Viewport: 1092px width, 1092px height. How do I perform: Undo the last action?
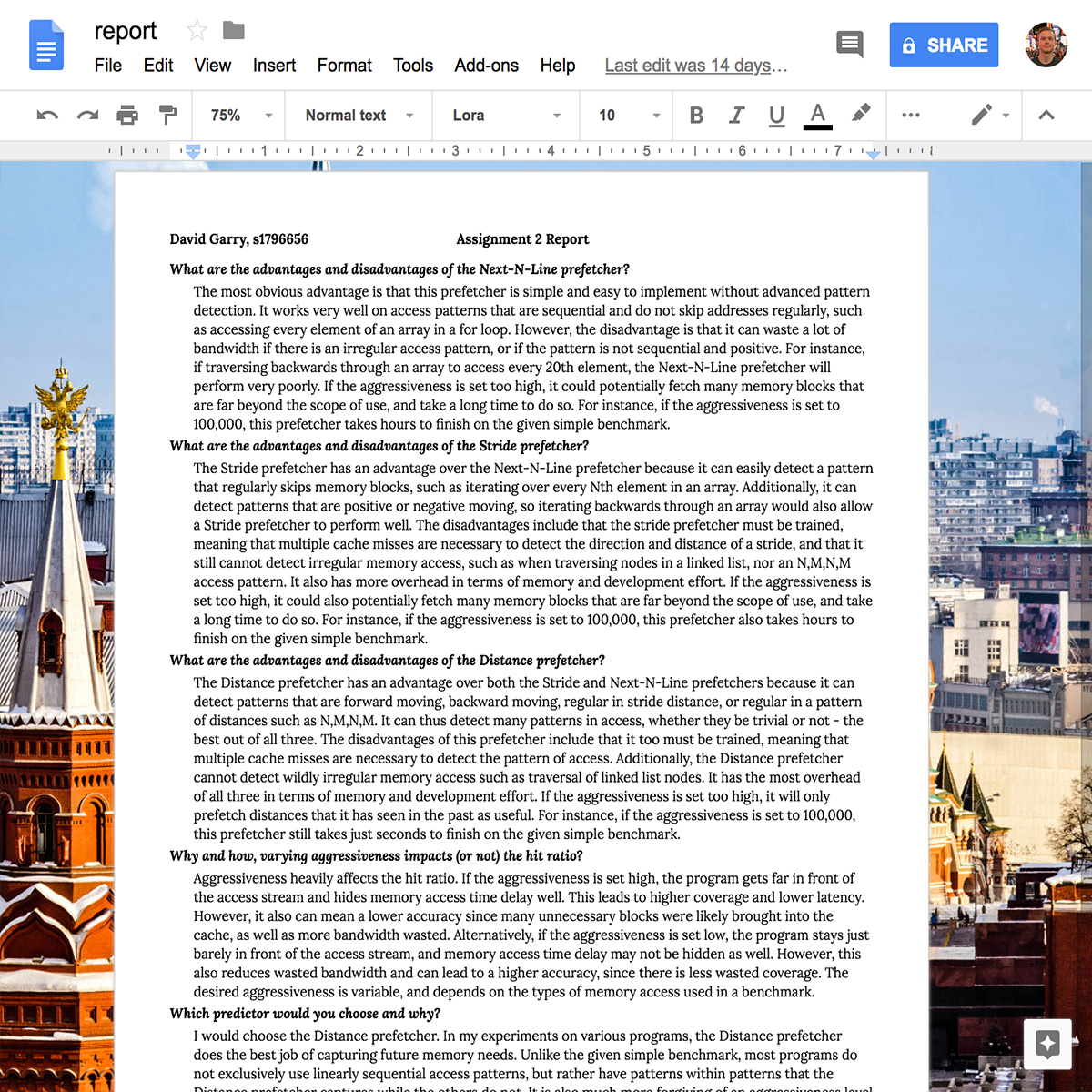[46, 116]
